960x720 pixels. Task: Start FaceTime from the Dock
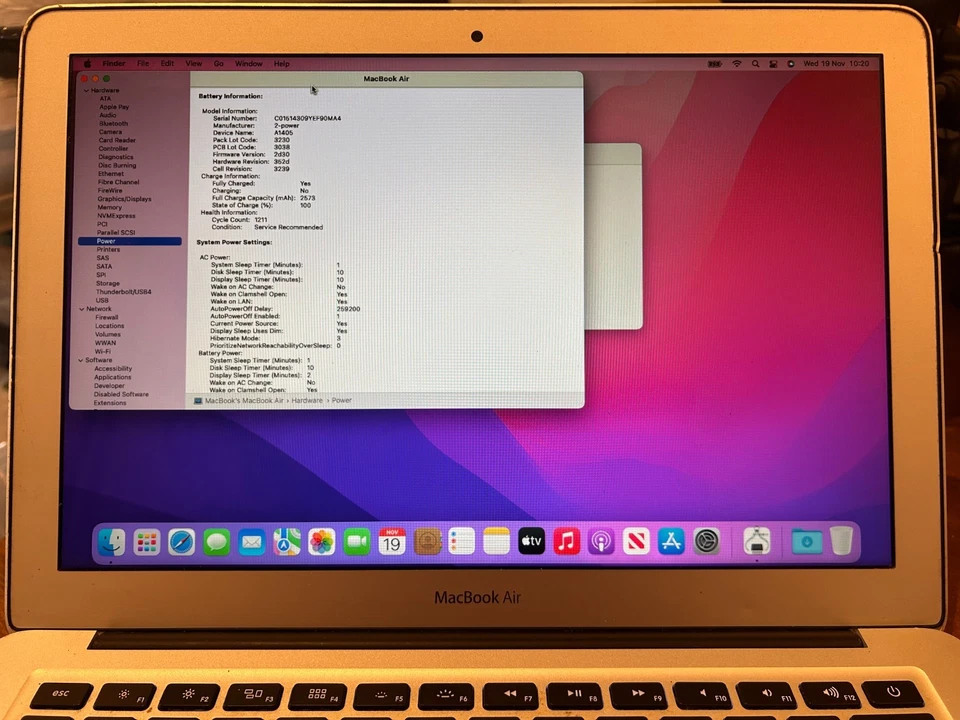tap(356, 541)
